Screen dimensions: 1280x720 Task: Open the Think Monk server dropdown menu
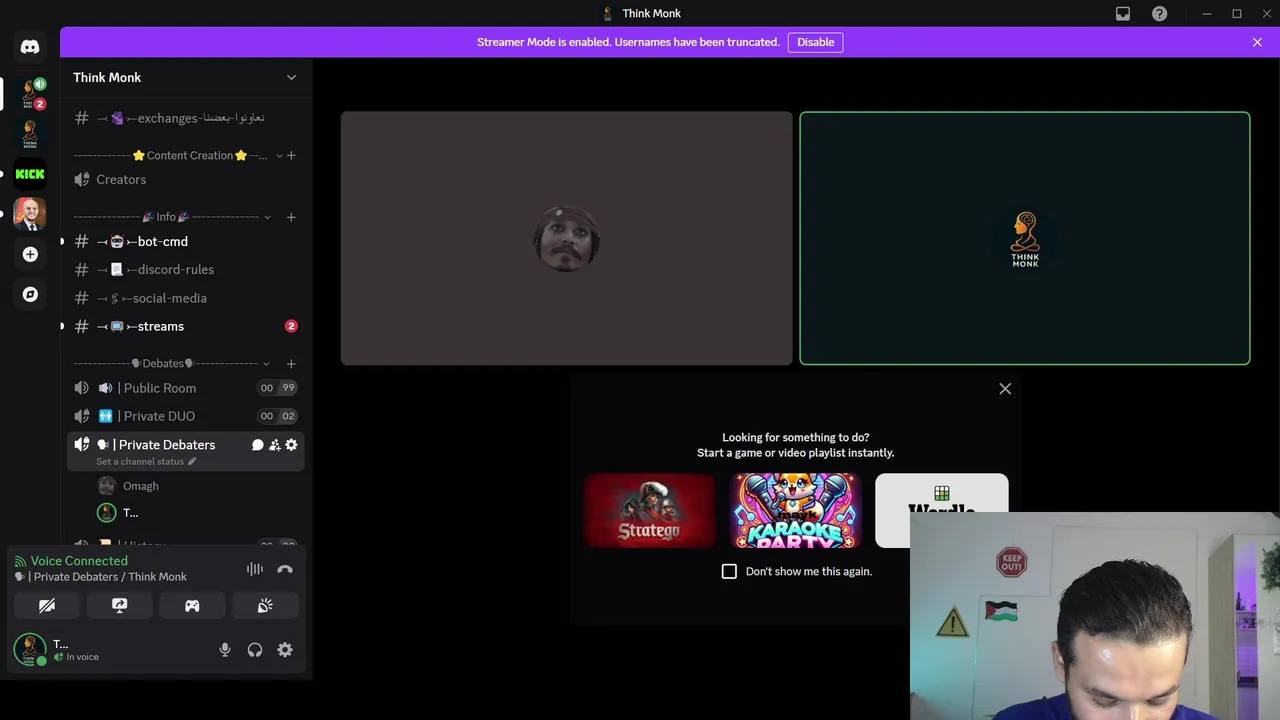[x=291, y=78]
